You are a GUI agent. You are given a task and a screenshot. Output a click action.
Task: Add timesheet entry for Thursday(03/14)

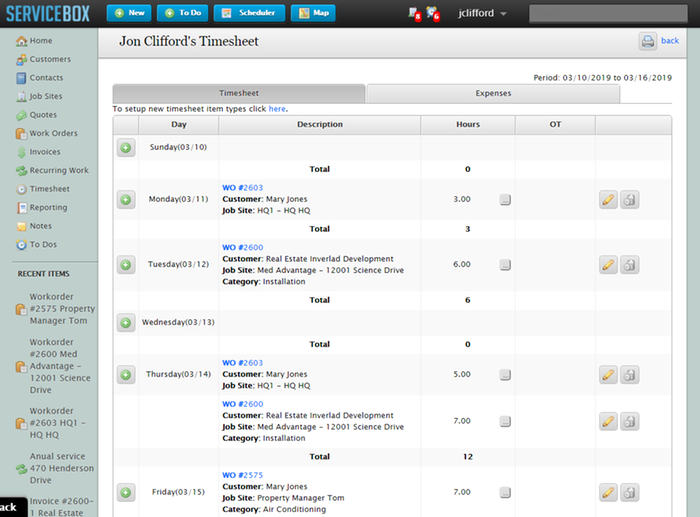pyautogui.click(x=126, y=375)
